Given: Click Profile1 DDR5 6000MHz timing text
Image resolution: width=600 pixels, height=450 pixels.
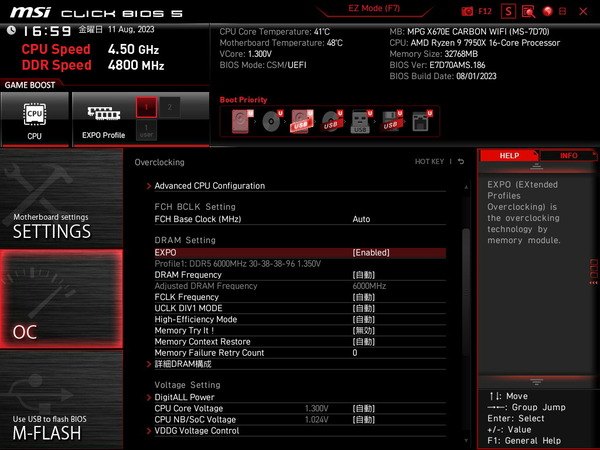Looking at the screenshot, I should [238, 264].
